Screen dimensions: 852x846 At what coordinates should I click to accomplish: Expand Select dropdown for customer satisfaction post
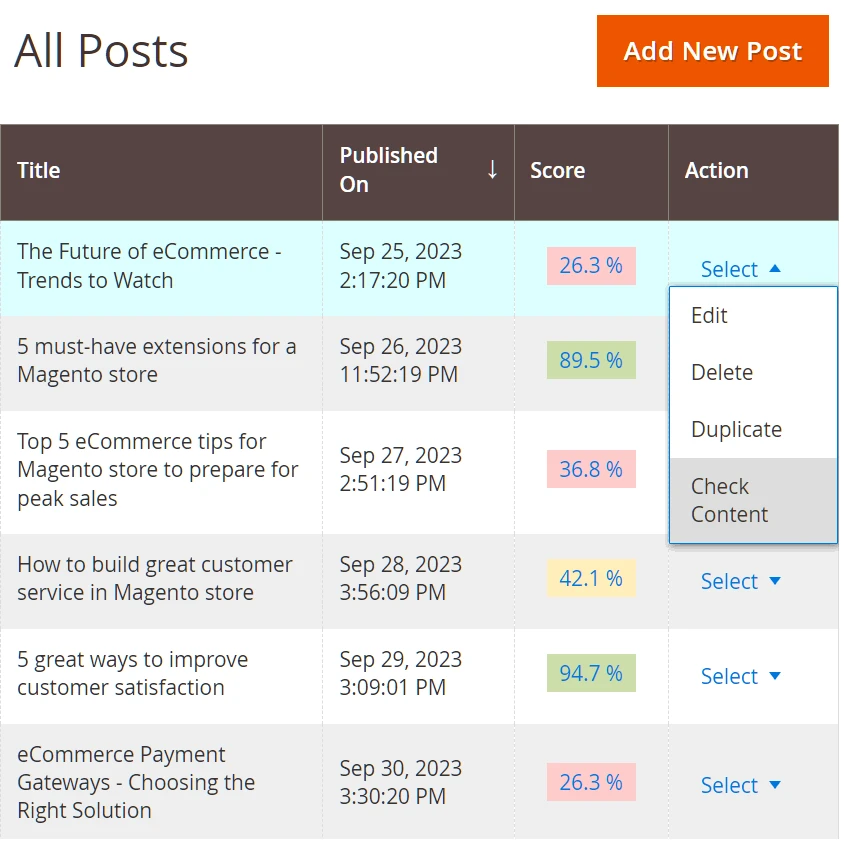[x=740, y=676]
